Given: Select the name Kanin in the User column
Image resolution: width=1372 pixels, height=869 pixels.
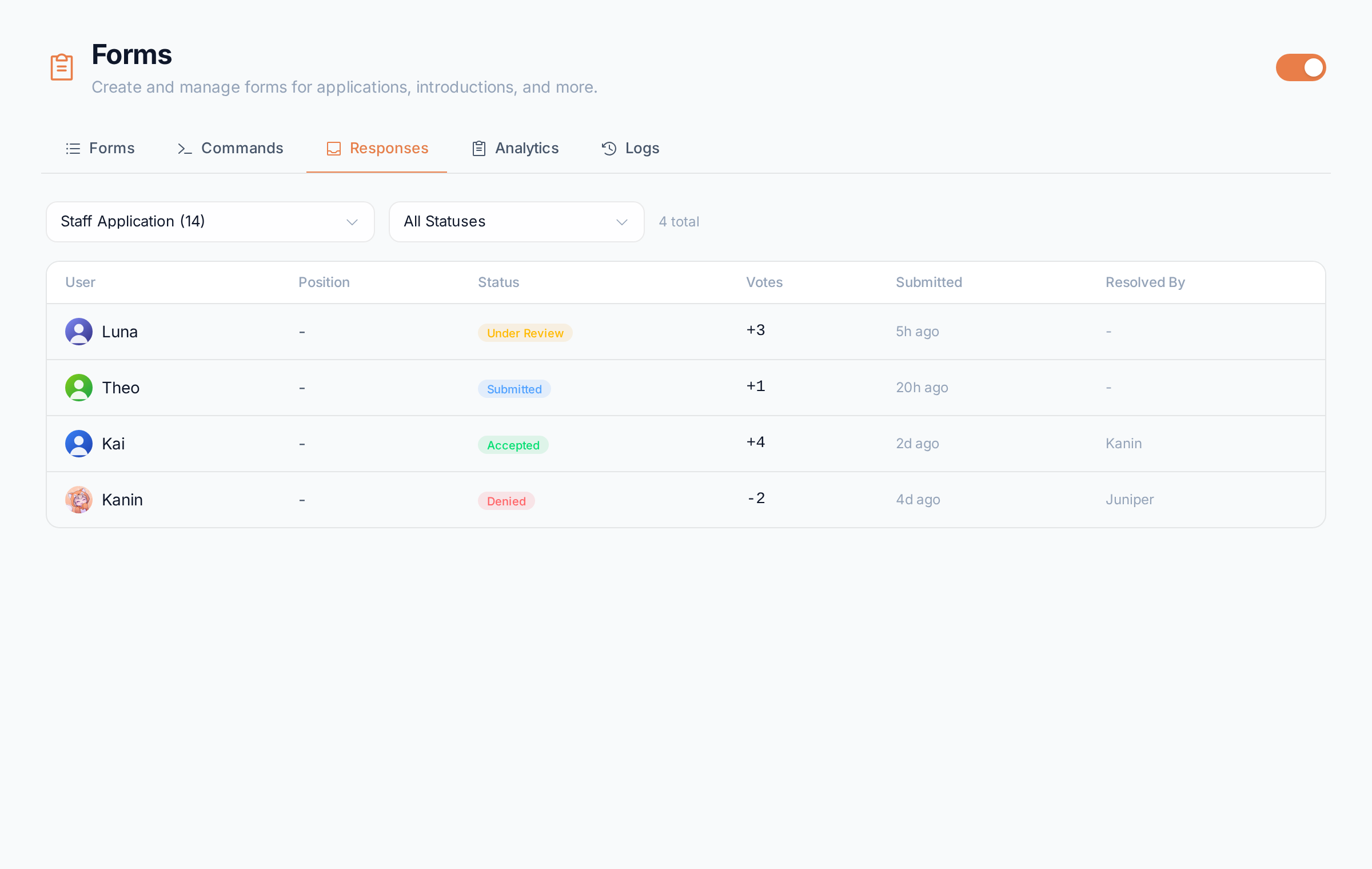Looking at the screenshot, I should click(x=122, y=500).
